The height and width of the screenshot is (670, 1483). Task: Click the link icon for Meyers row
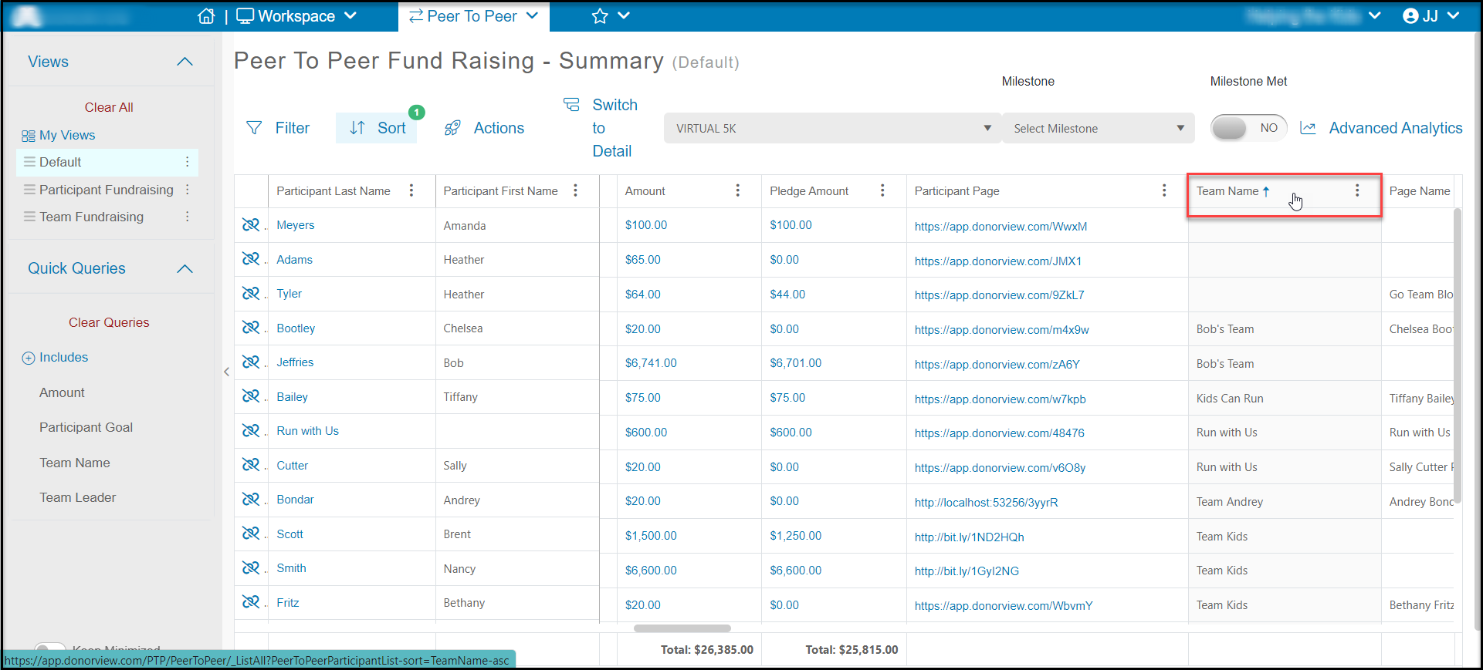[x=250, y=225]
